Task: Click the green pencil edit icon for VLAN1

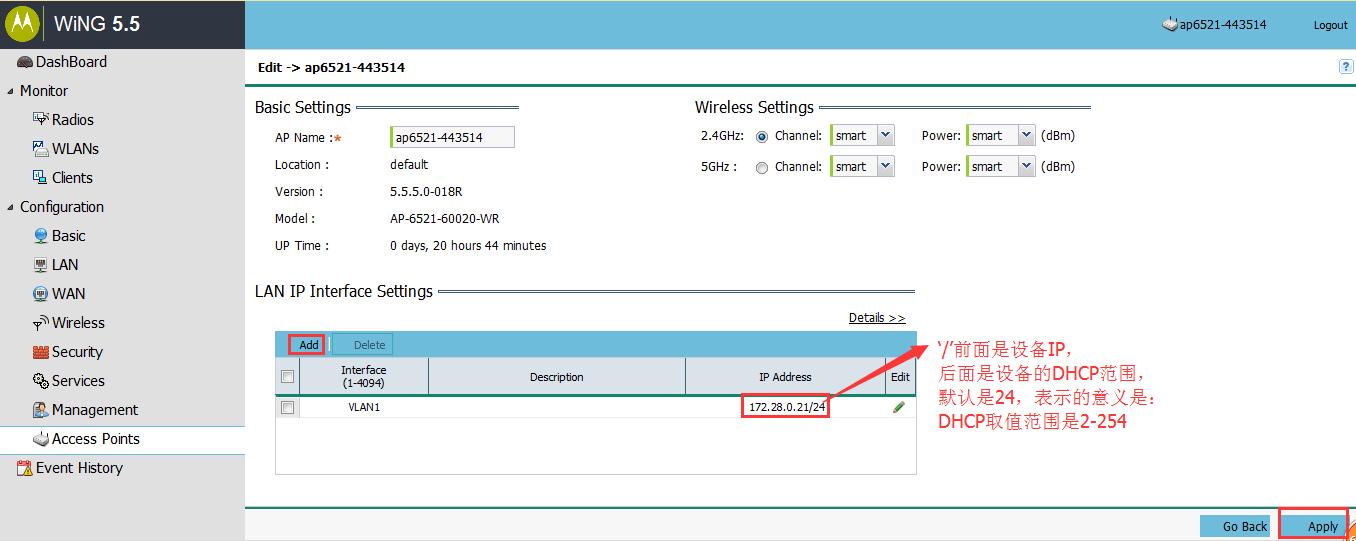Action: point(899,407)
